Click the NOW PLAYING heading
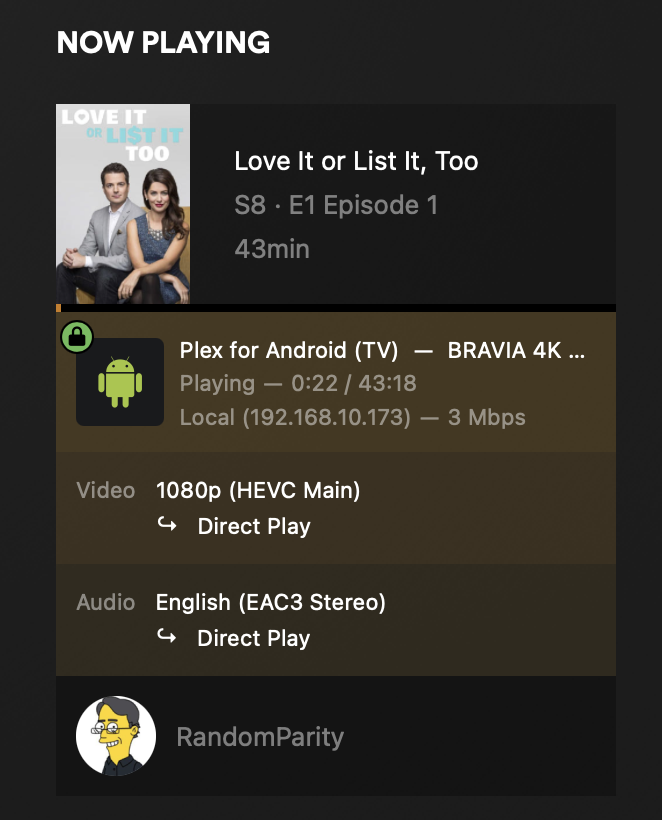Image resolution: width=662 pixels, height=820 pixels. point(163,42)
